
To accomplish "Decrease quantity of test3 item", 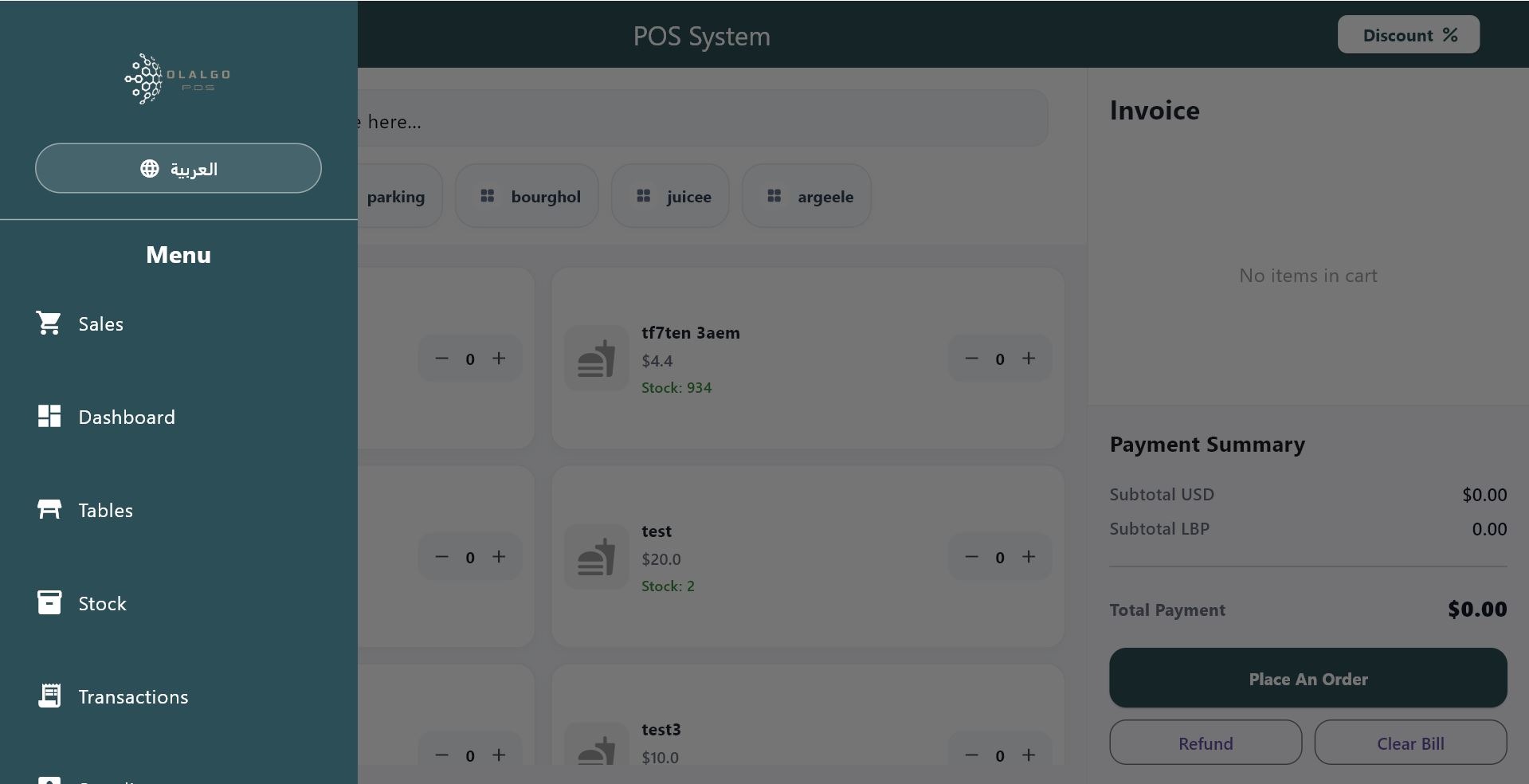I will (x=971, y=755).
